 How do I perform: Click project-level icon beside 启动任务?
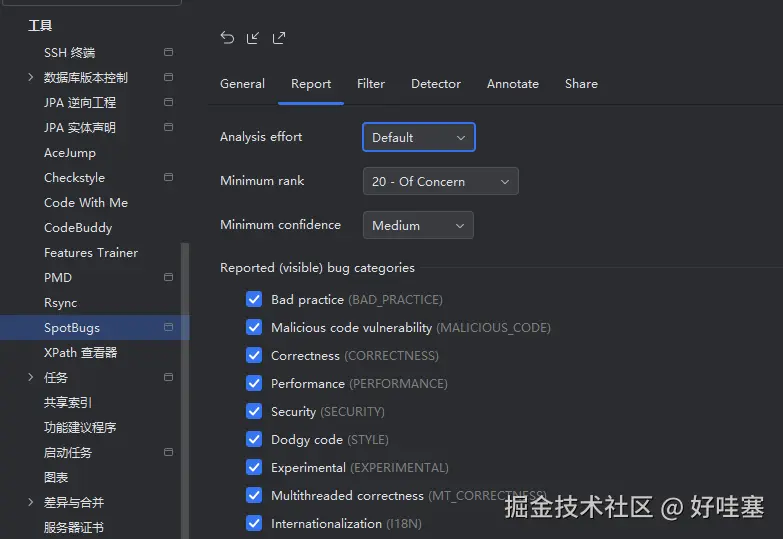(x=168, y=452)
